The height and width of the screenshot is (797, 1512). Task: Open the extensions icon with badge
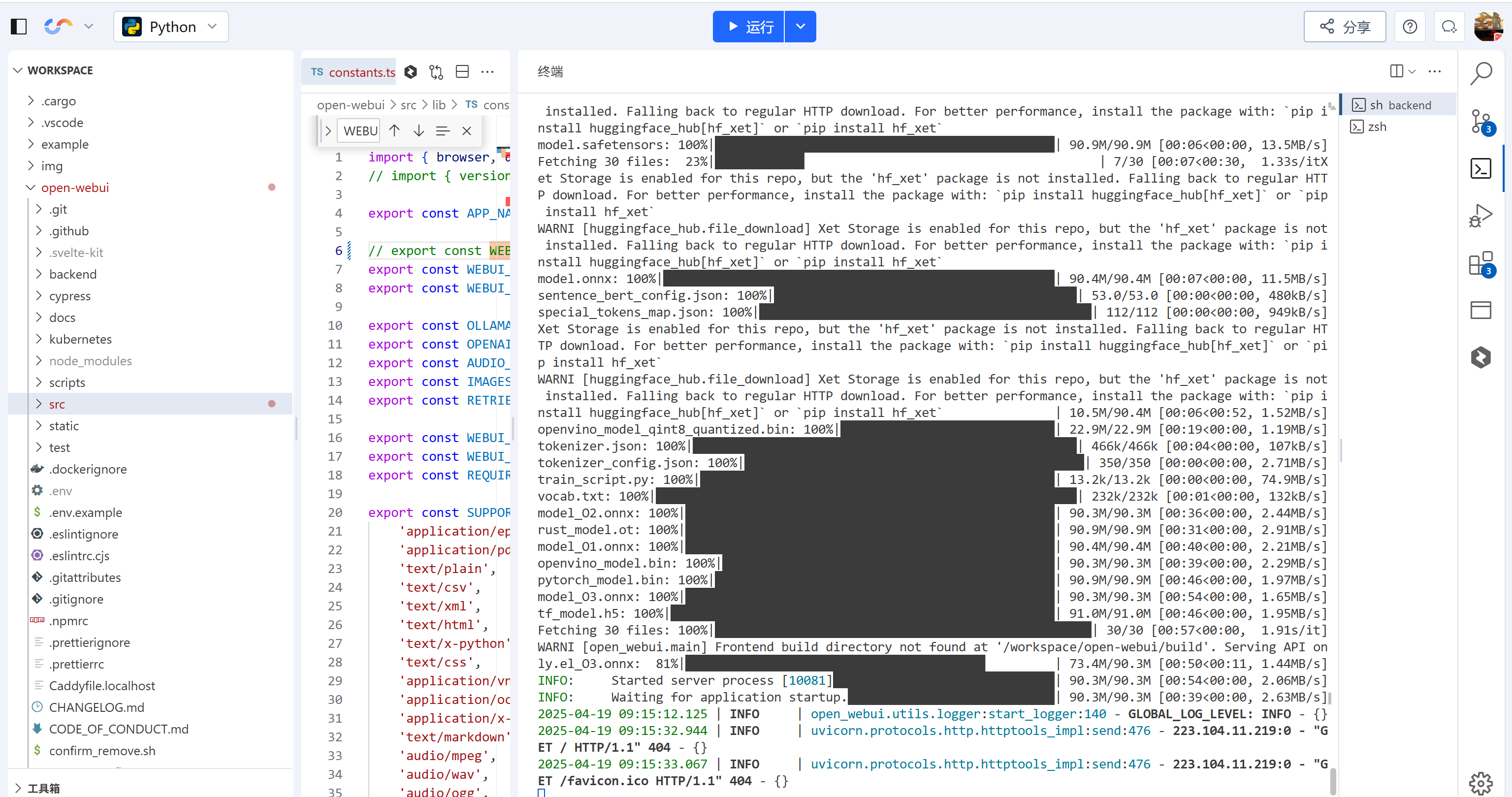tap(1480, 263)
